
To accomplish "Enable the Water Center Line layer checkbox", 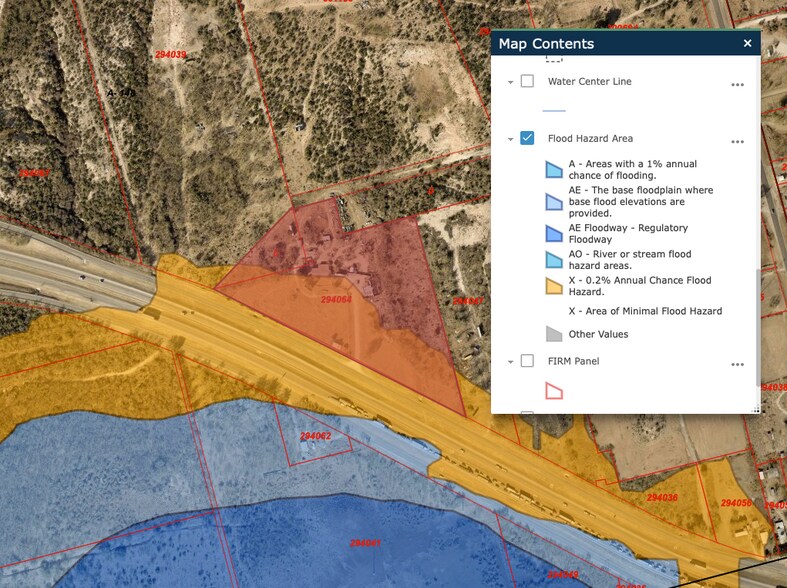I will point(527,82).
